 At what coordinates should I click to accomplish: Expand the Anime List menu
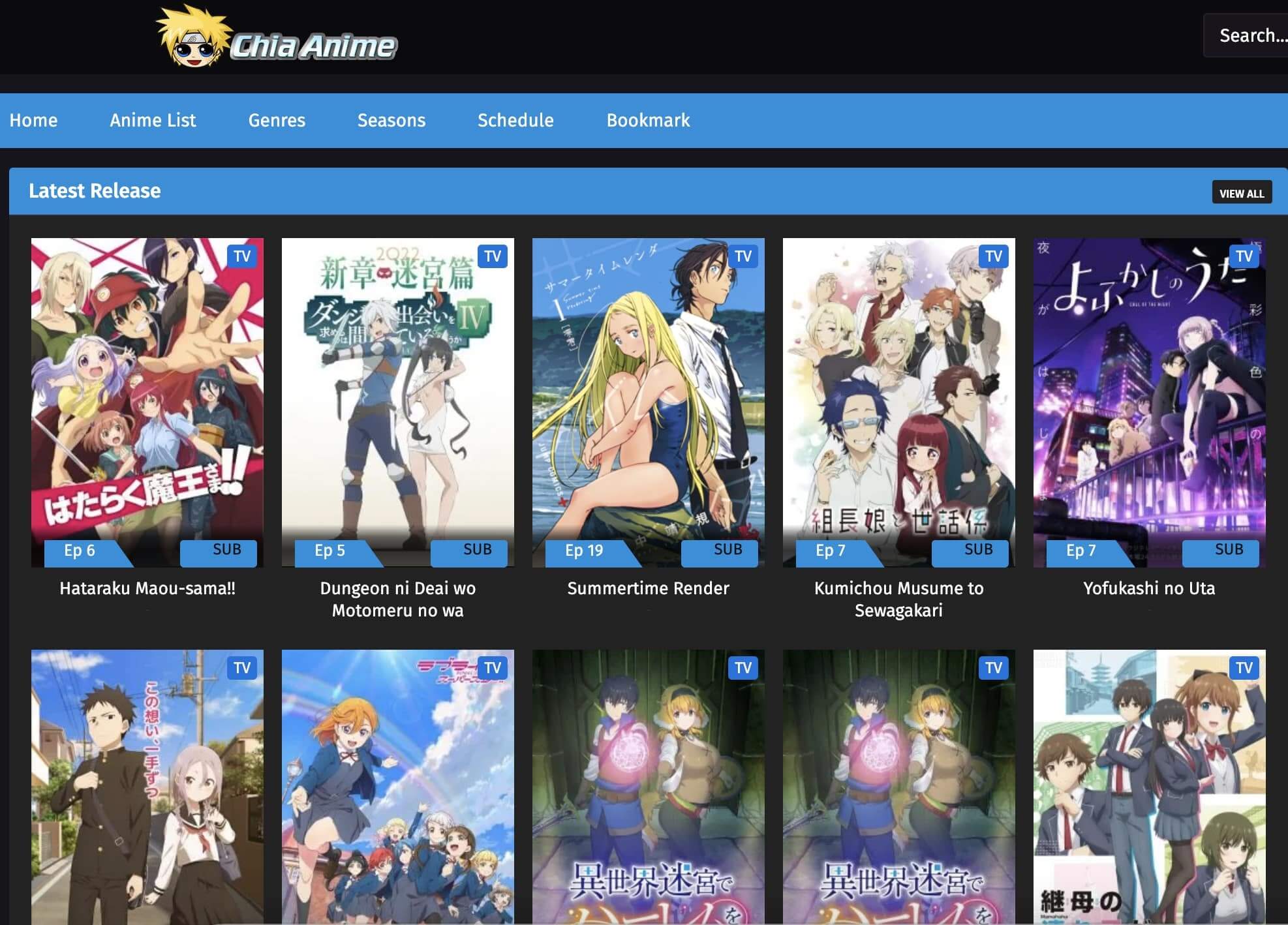(153, 120)
